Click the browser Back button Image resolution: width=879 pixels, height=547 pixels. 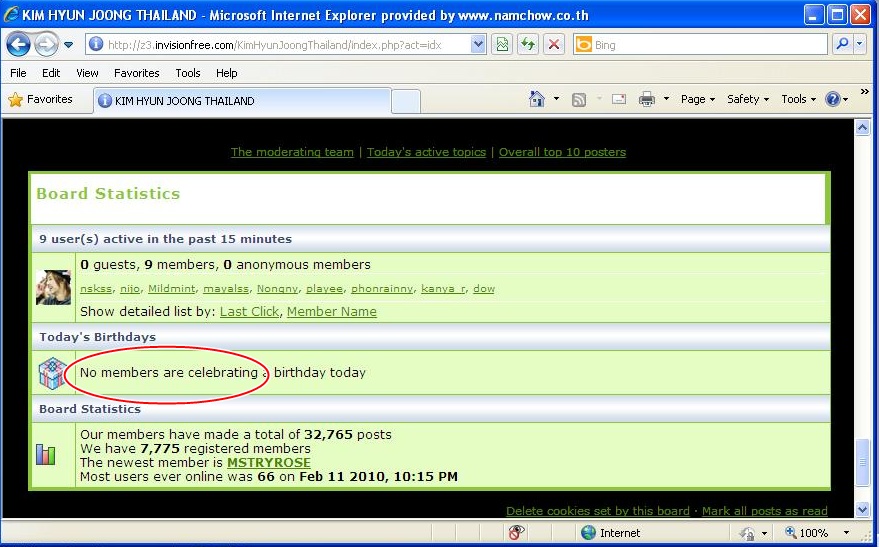[18, 44]
